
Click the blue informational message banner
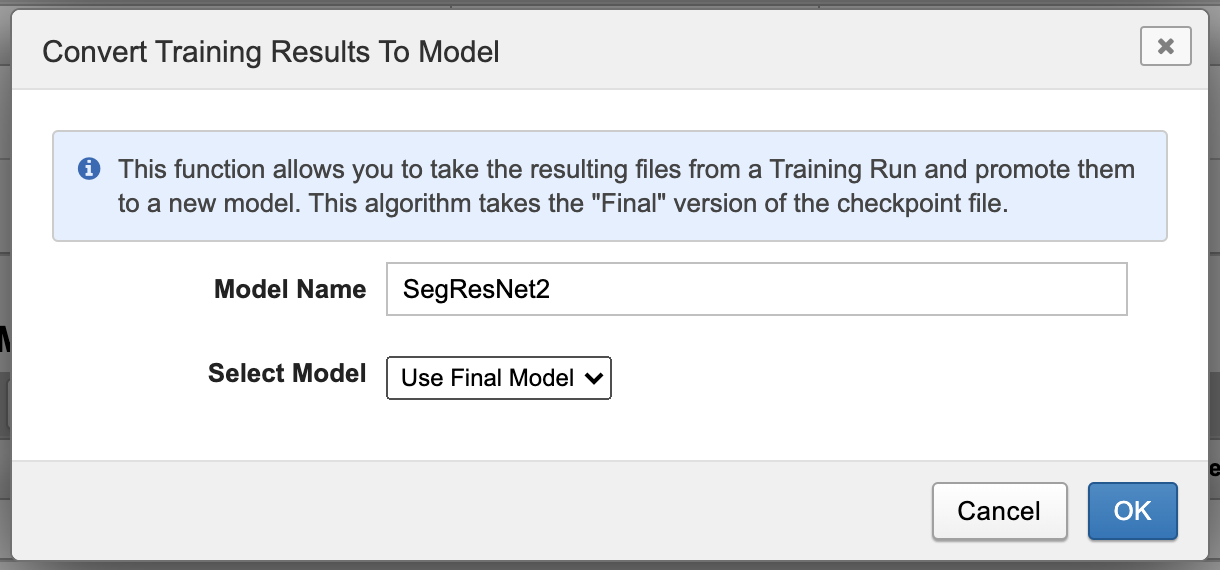pyautogui.click(x=609, y=186)
